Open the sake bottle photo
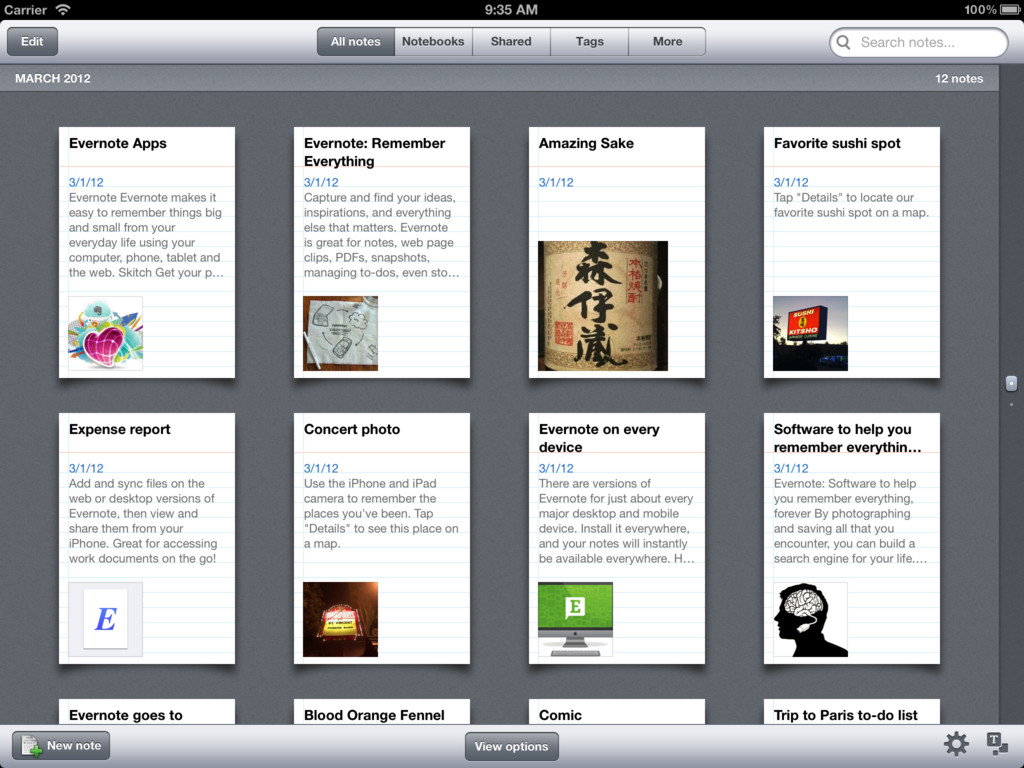Viewport: 1024px width, 768px height. (603, 306)
